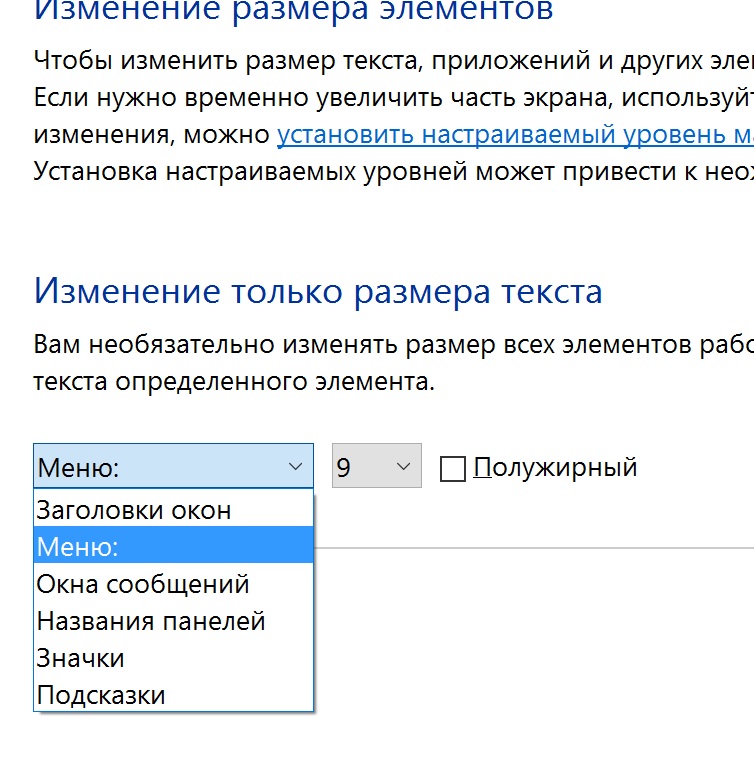Select Подсказки from the dropdown list
Image resolution: width=754 pixels, height=759 pixels.
(101, 695)
